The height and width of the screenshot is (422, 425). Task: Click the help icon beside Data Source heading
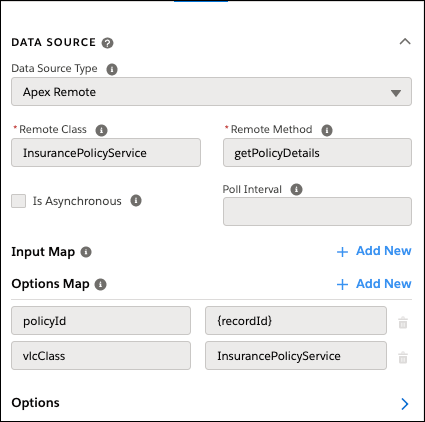point(107,43)
